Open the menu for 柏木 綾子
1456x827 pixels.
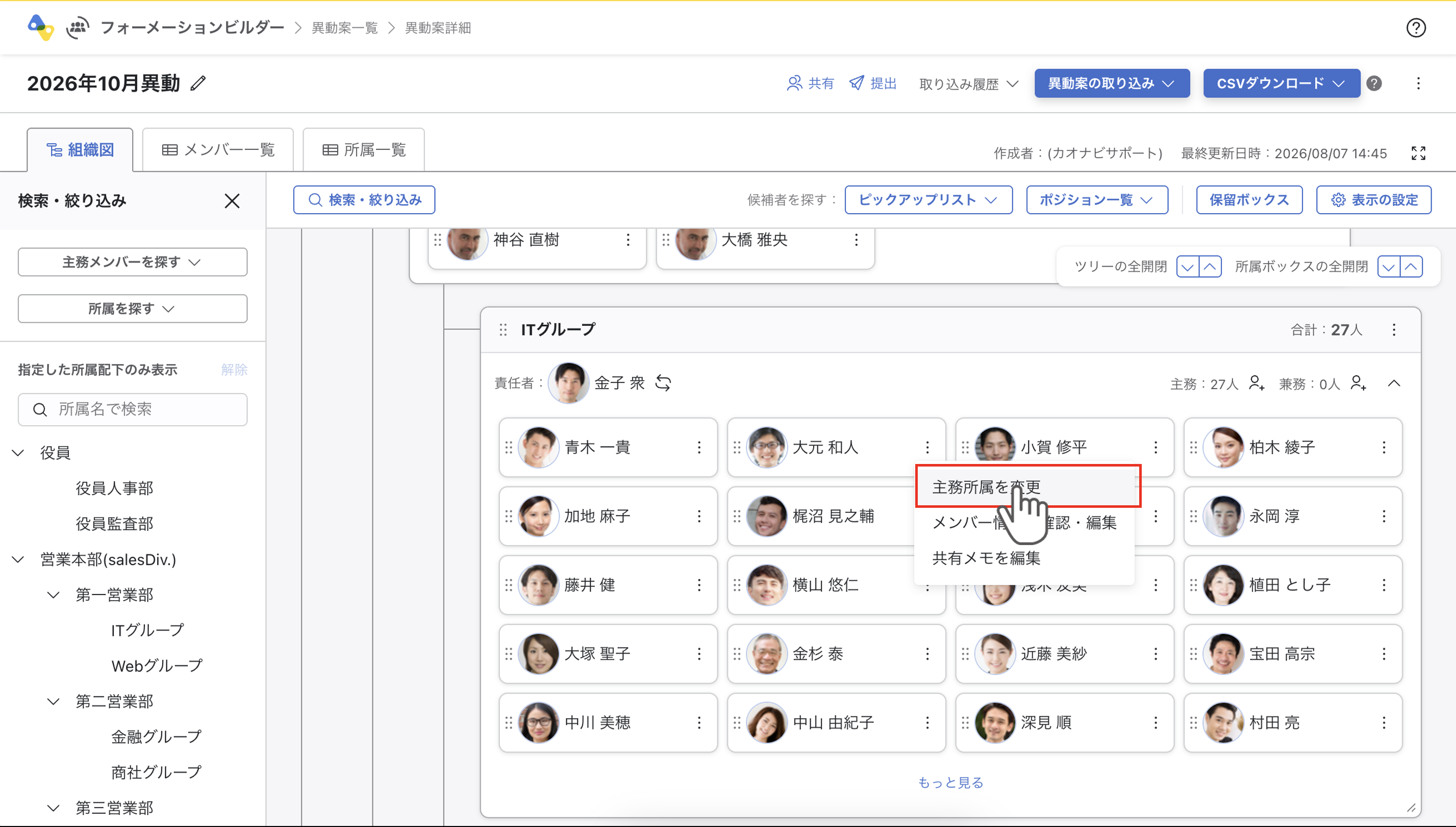click(1383, 448)
